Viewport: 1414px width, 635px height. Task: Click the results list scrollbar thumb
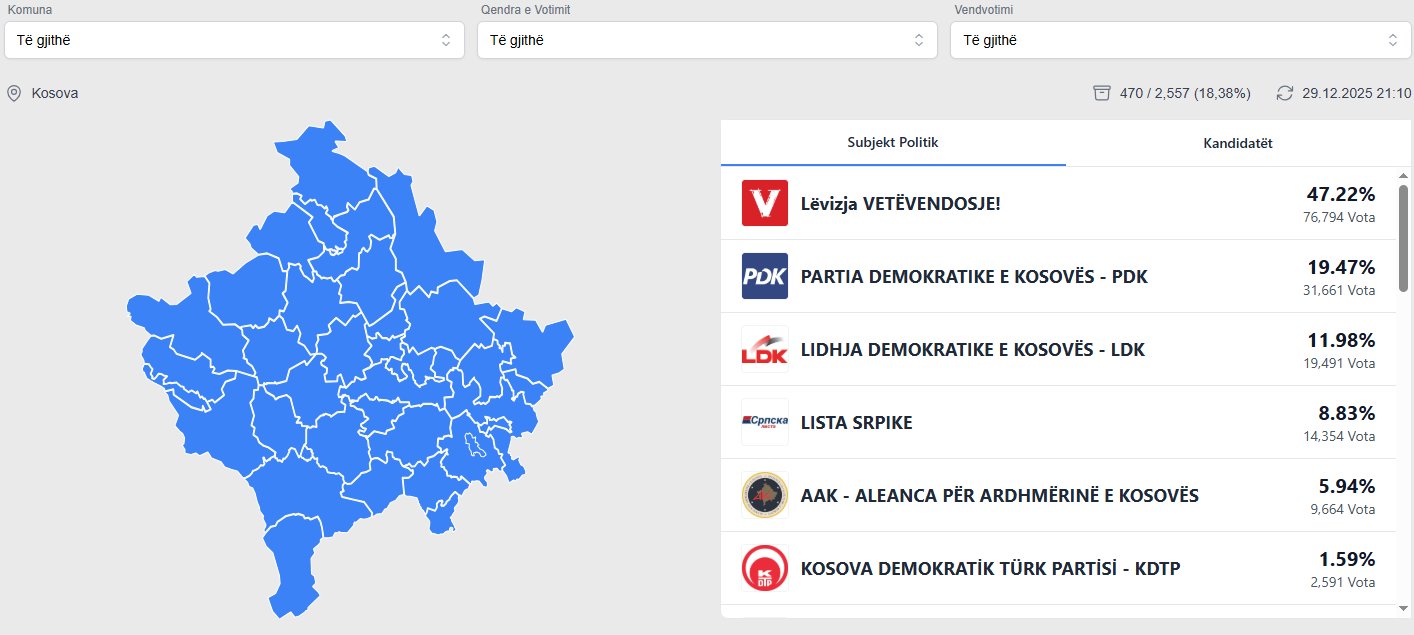(x=1403, y=240)
